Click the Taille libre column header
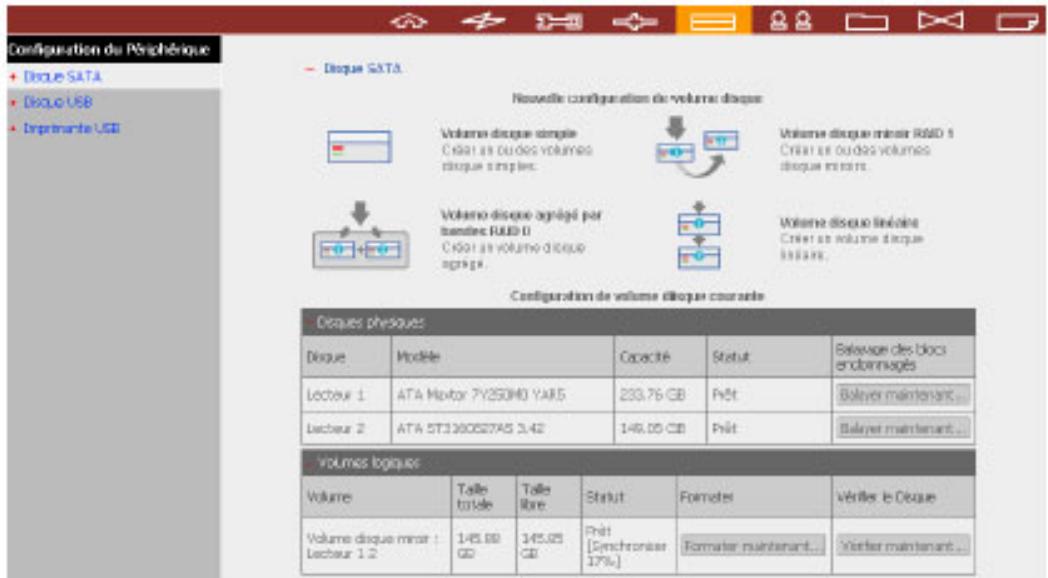The height and width of the screenshot is (578, 1048). tap(549, 496)
